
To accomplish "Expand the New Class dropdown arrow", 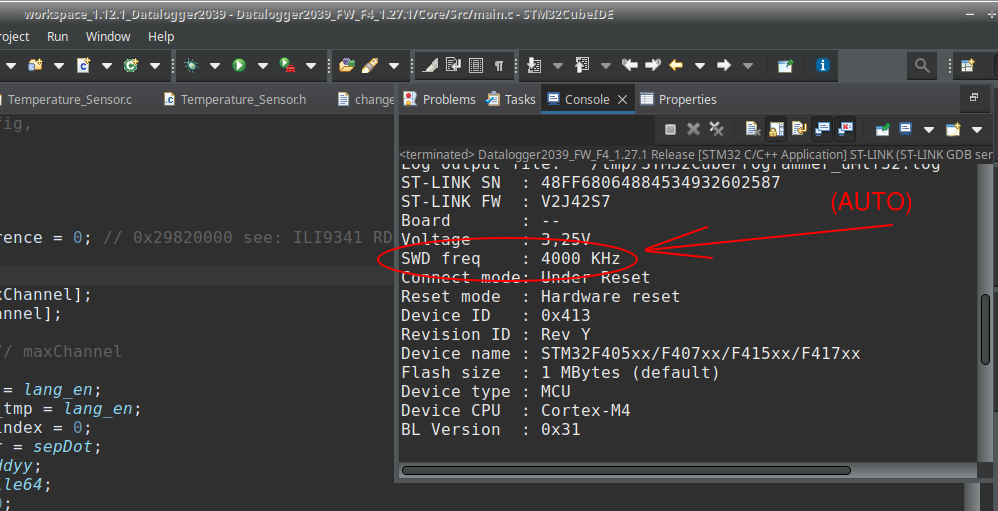I will coord(155,66).
